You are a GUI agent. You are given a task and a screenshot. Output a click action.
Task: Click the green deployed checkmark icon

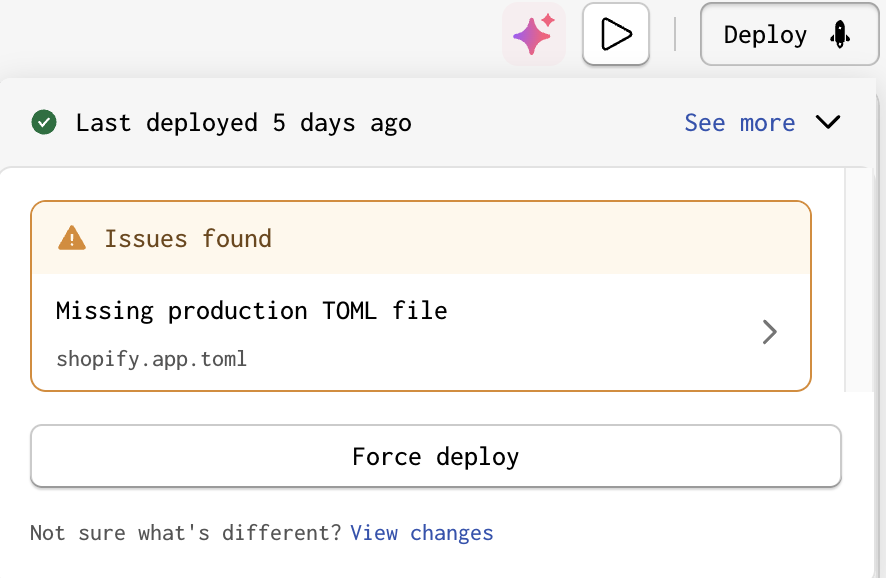tap(43, 123)
